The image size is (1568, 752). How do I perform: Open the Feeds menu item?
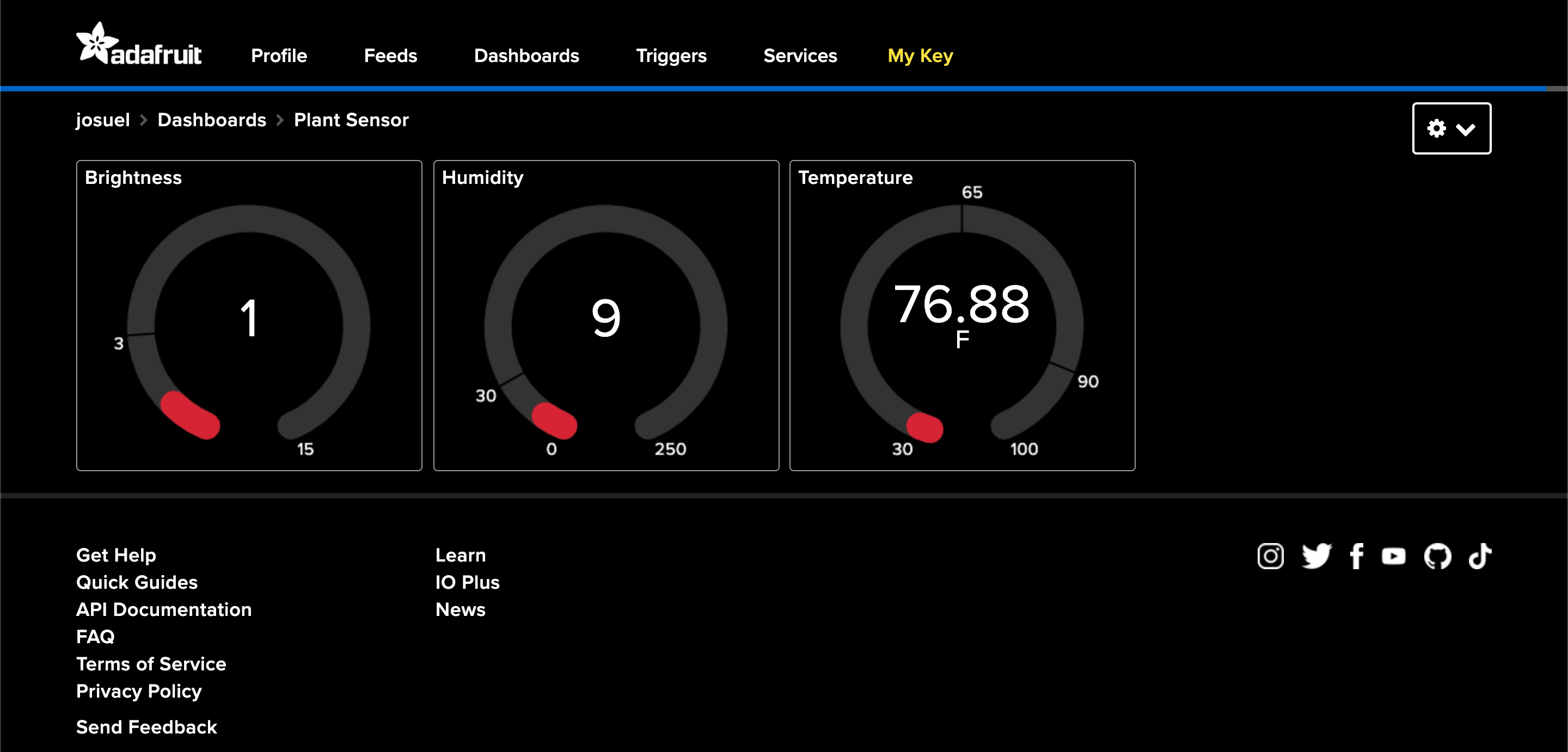coord(390,56)
